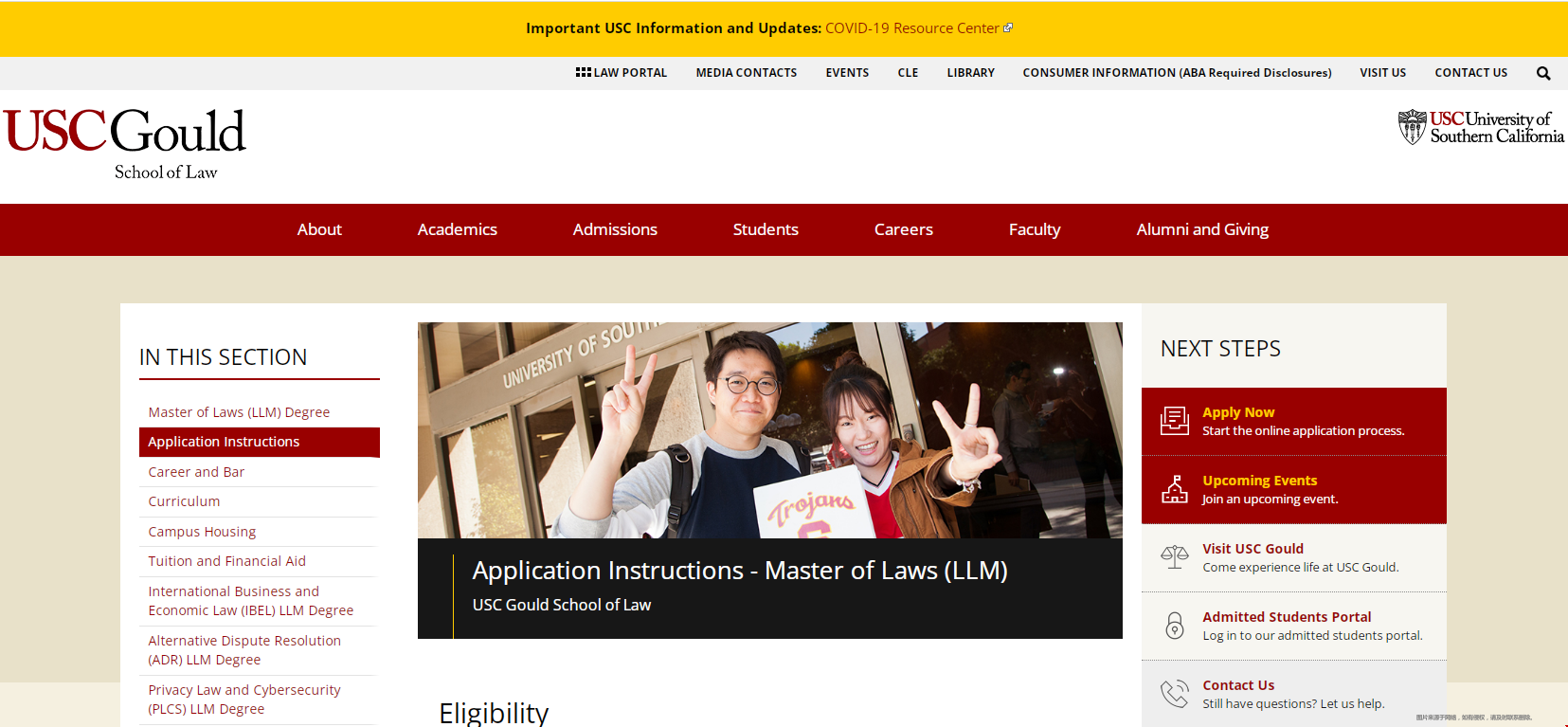This screenshot has height=727, width=1568.
Task: Open the Faculty main menu
Action: pos(1035,229)
